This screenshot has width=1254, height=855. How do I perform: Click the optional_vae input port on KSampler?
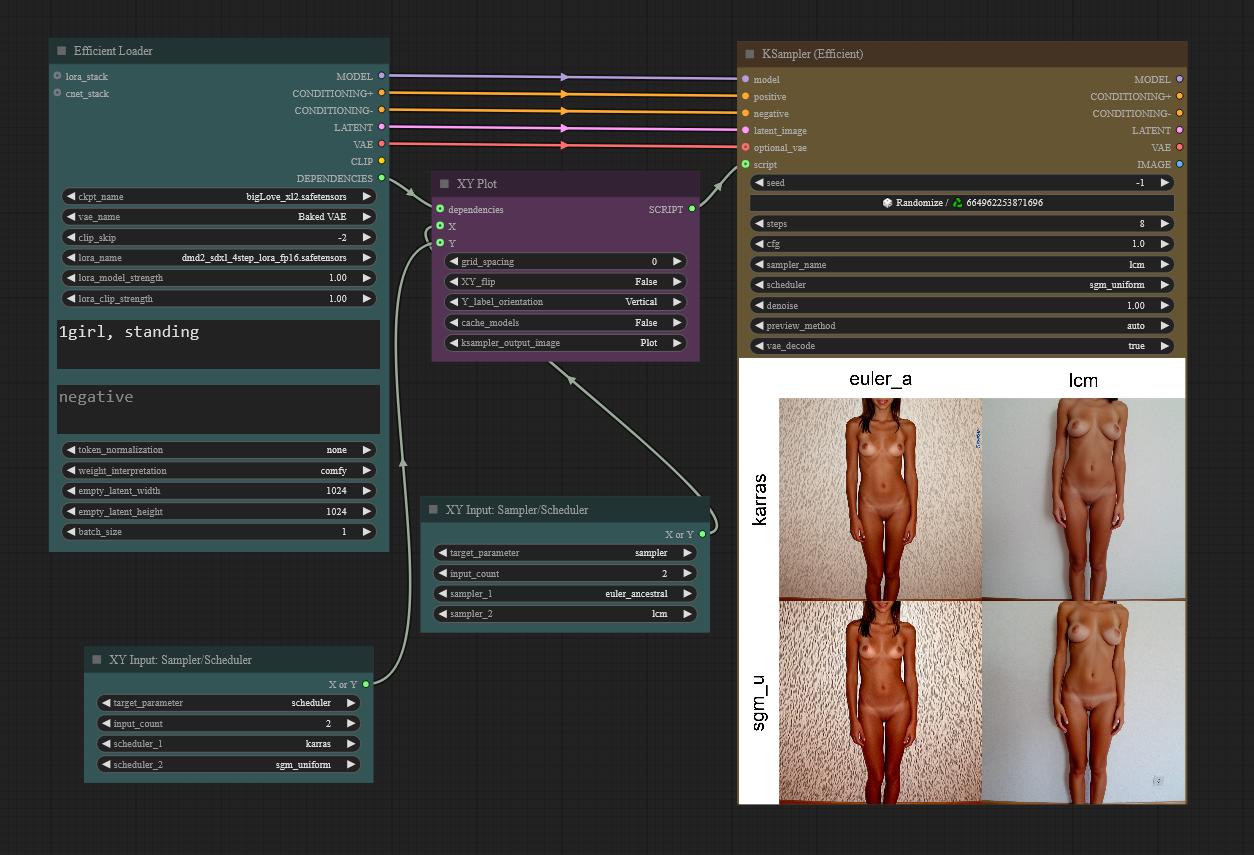click(x=745, y=147)
